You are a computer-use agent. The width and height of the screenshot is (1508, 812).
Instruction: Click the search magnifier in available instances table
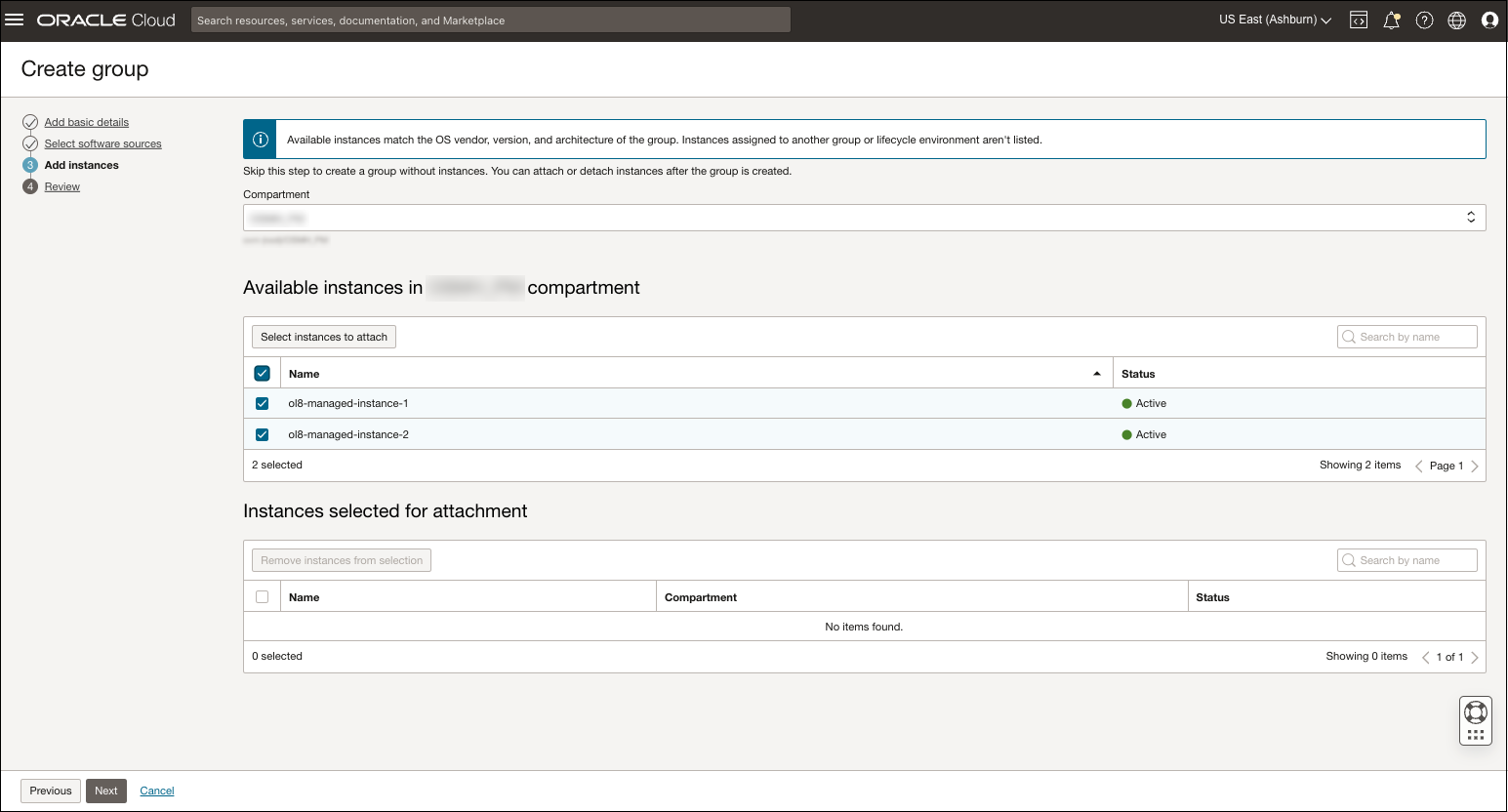pos(1350,336)
